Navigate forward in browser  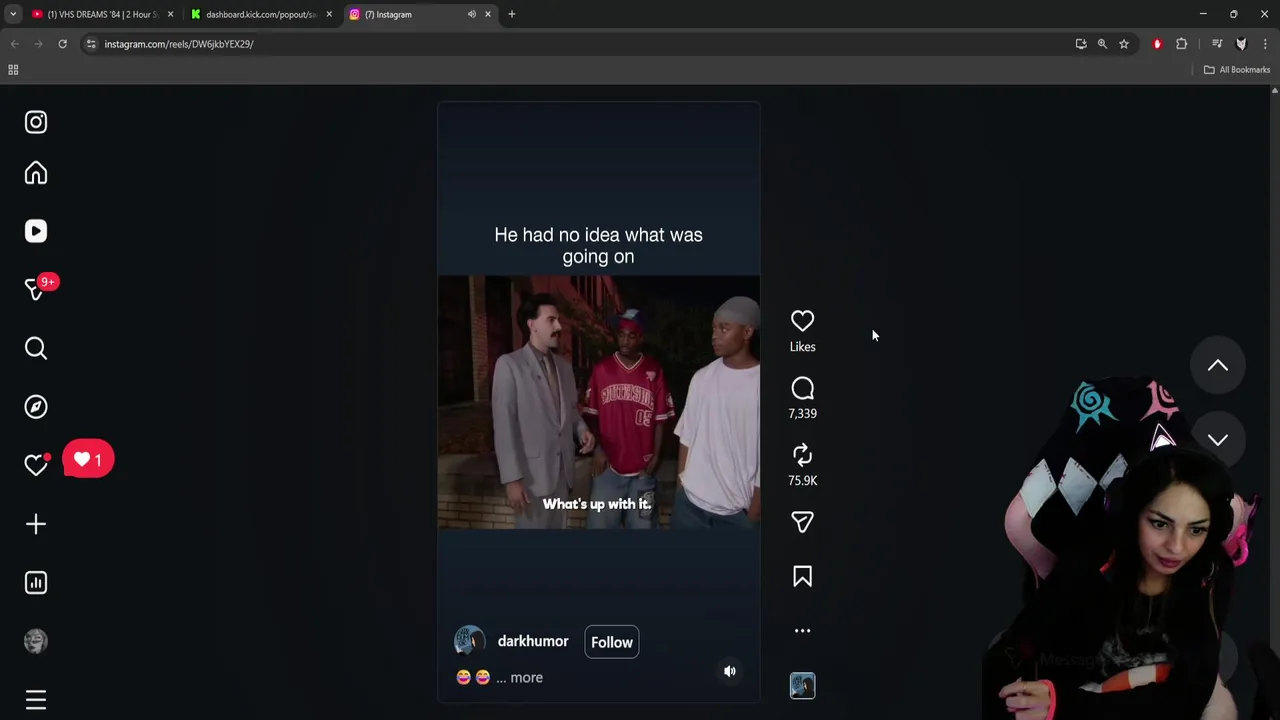38,44
